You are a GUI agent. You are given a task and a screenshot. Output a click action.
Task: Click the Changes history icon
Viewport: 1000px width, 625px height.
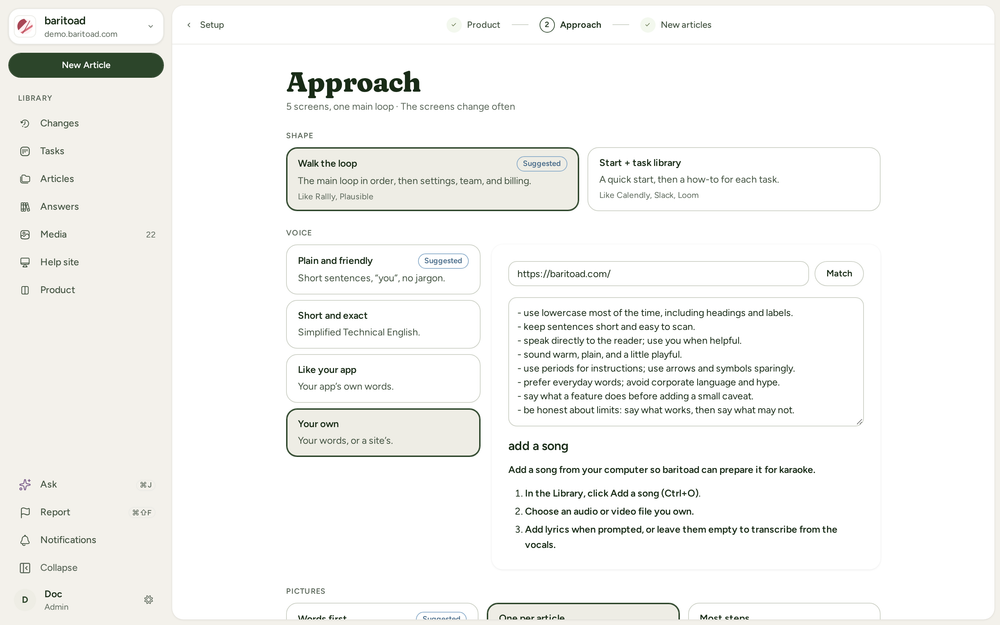pyautogui.click(x=25, y=124)
